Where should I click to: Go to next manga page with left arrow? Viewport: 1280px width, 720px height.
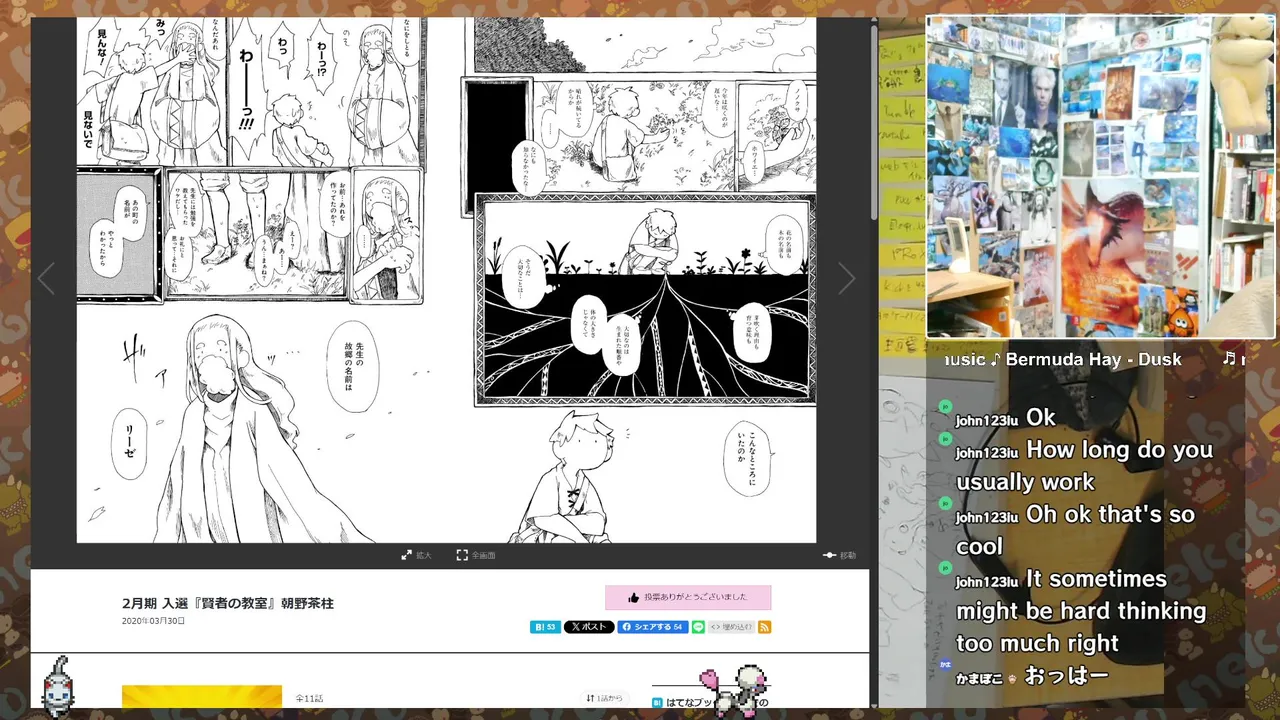click(x=46, y=279)
